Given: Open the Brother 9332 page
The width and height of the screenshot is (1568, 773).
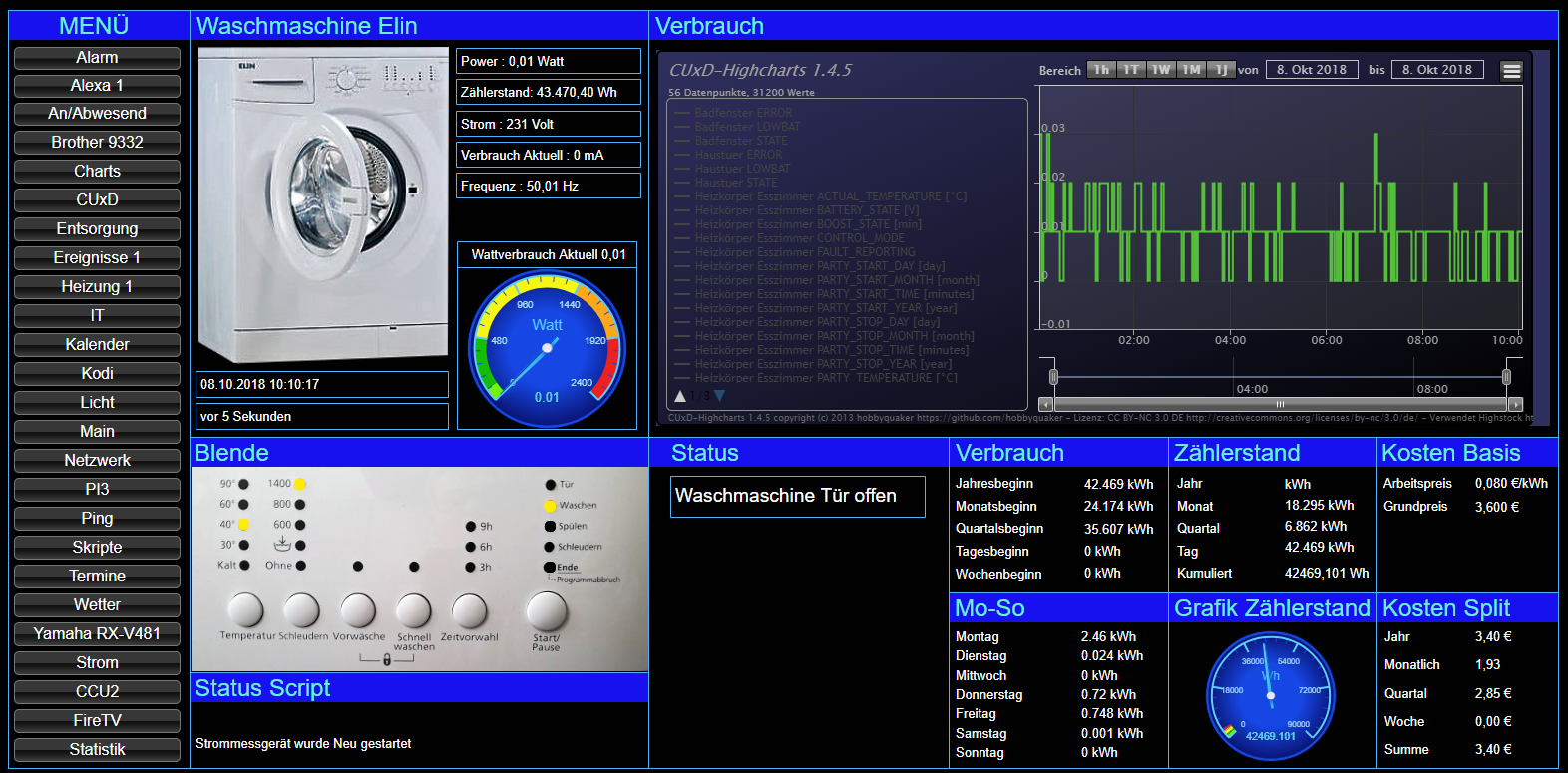Looking at the screenshot, I should pos(97,143).
